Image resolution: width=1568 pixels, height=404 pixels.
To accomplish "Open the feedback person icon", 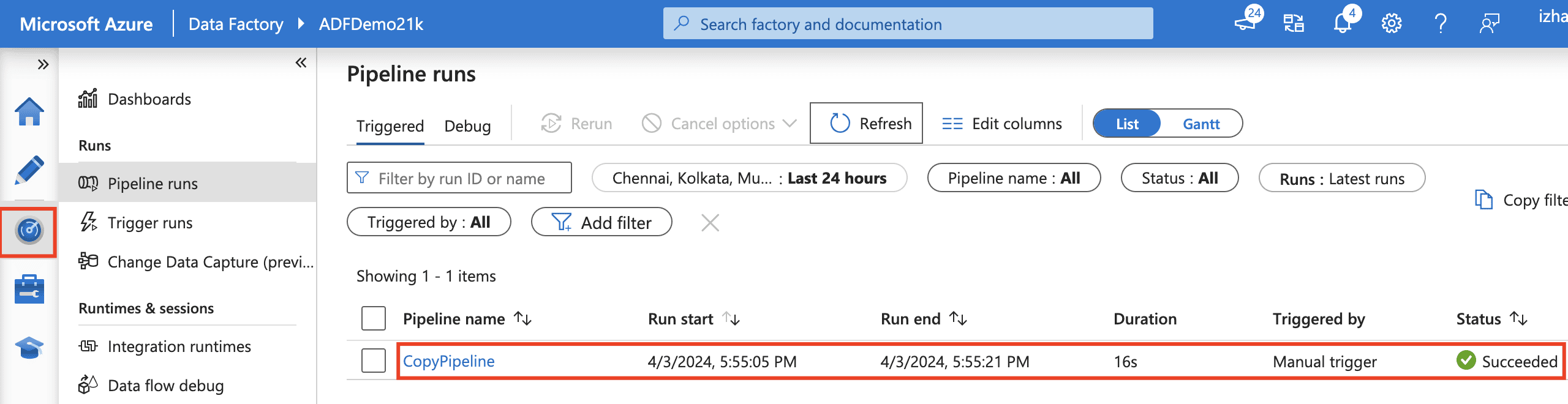I will click(x=1489, y=24).
